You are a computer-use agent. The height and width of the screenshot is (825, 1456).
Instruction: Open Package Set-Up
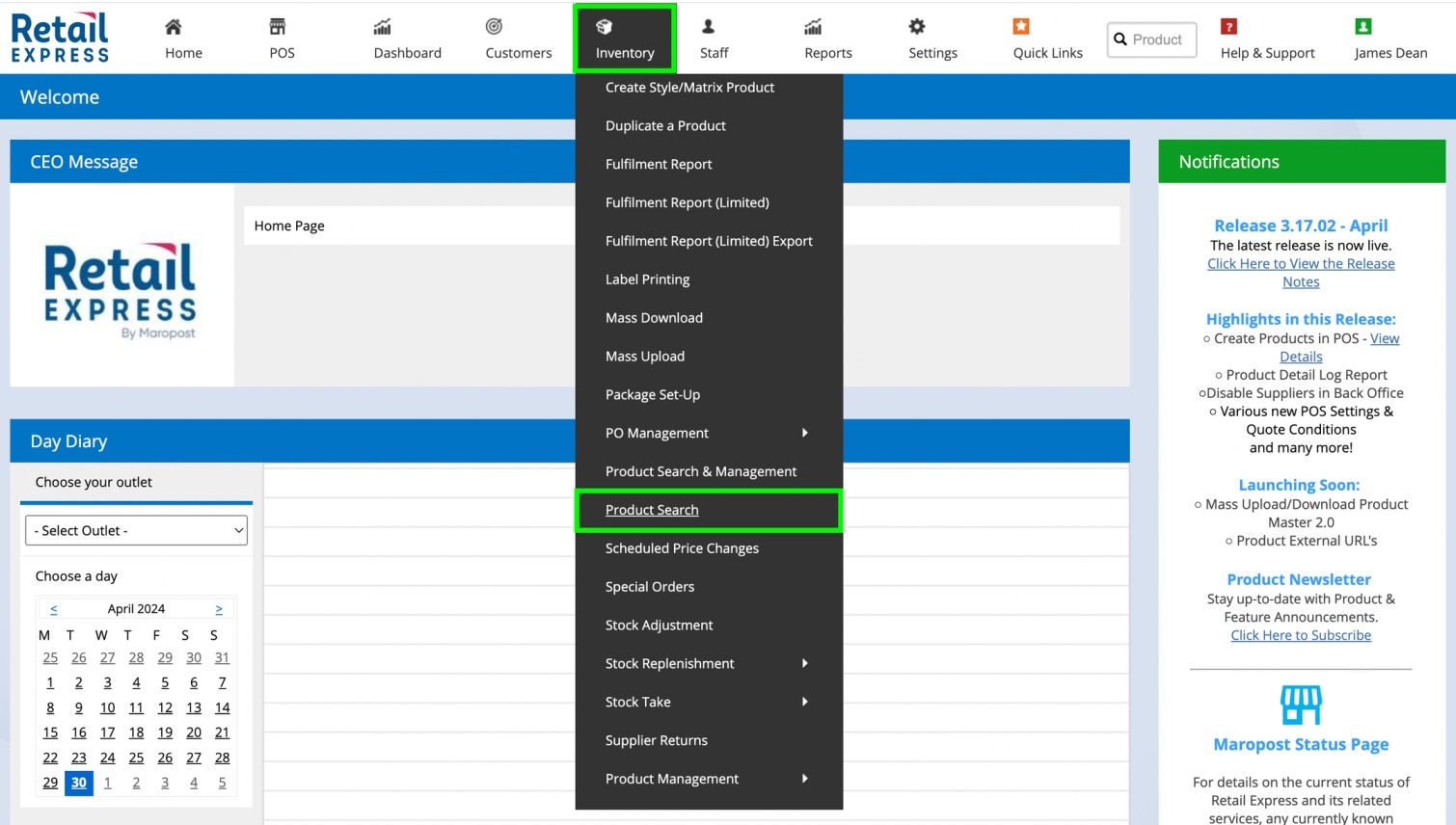click(x=653, y=395)
